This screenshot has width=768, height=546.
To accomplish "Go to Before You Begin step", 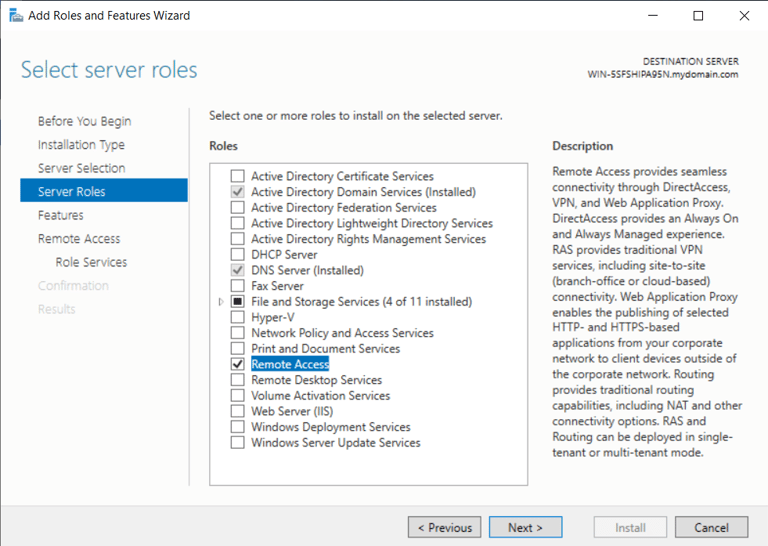I will click(x=84, y=121).
